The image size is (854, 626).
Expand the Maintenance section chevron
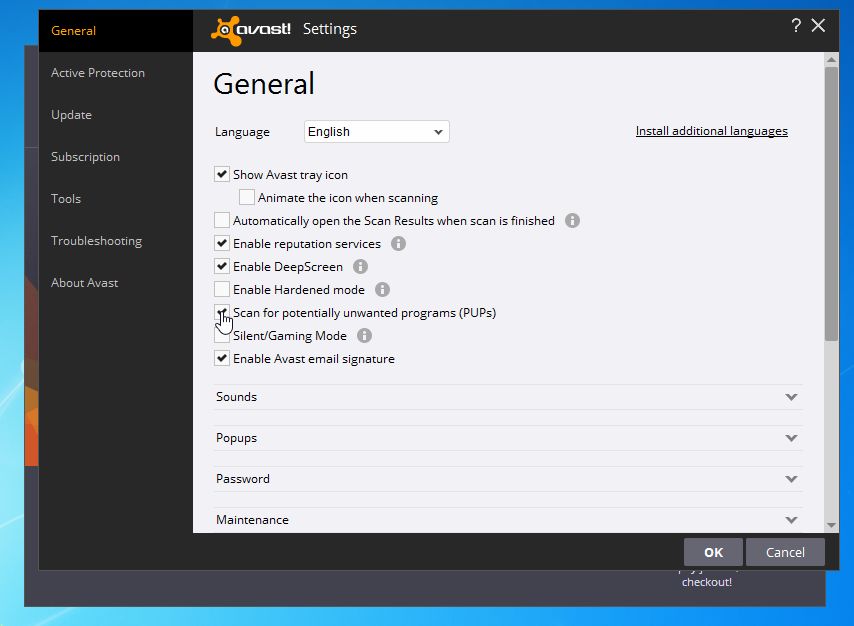791,520
